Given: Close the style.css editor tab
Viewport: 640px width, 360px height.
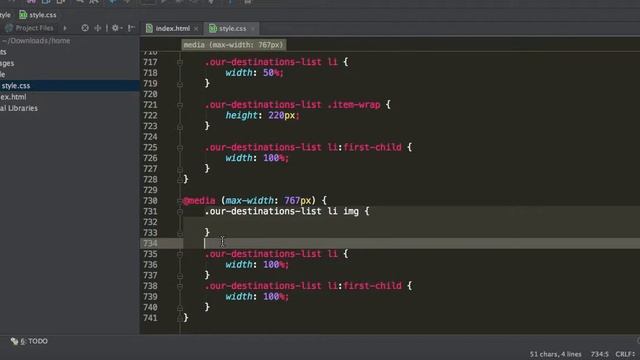Looking at the screenshot, I should 253,29.
